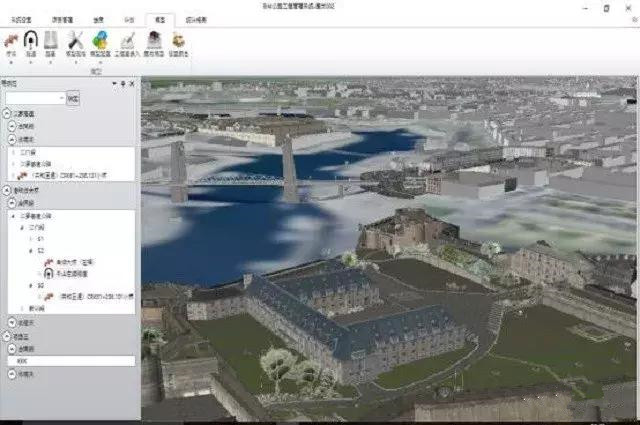Click the bridge icon in the ribbon
640x425 pixels.
[x=11, y=41]
